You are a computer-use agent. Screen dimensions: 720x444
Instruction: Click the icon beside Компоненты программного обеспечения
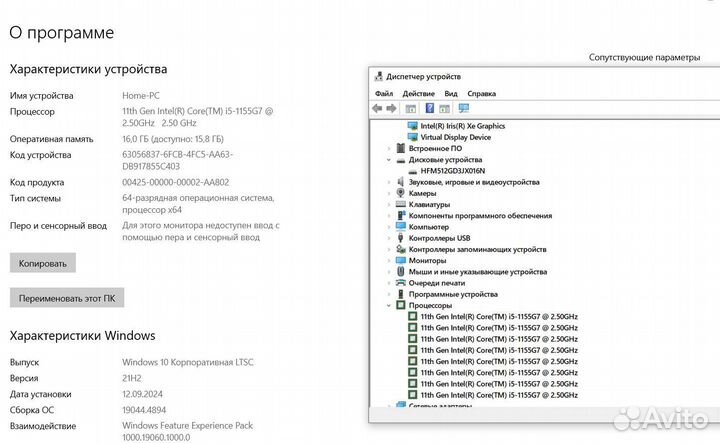coord(400,215)
